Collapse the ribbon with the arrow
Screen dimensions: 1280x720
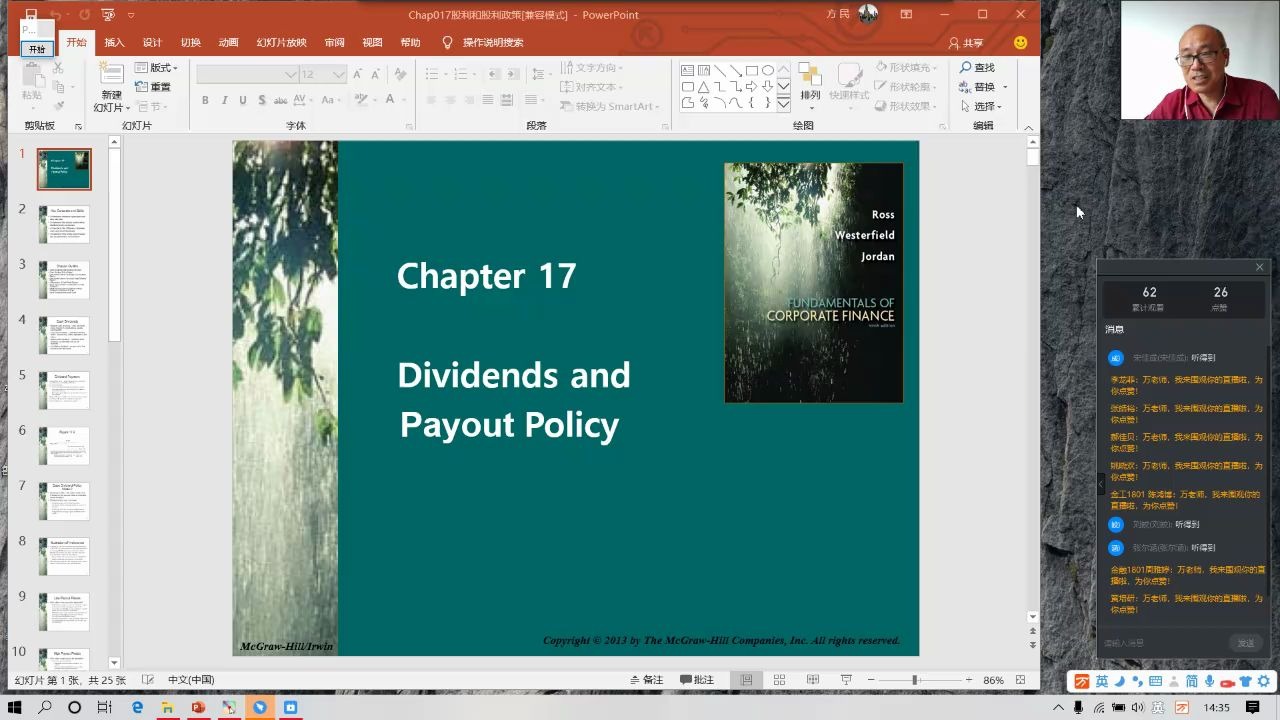coord(1028,127)
